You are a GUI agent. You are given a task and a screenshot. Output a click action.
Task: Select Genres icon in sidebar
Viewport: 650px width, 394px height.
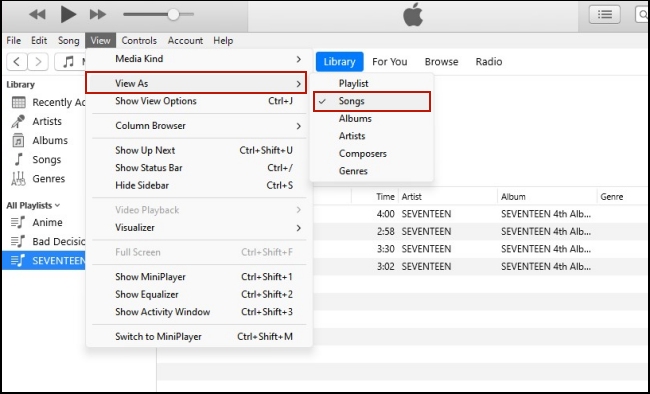click(18, 179)
